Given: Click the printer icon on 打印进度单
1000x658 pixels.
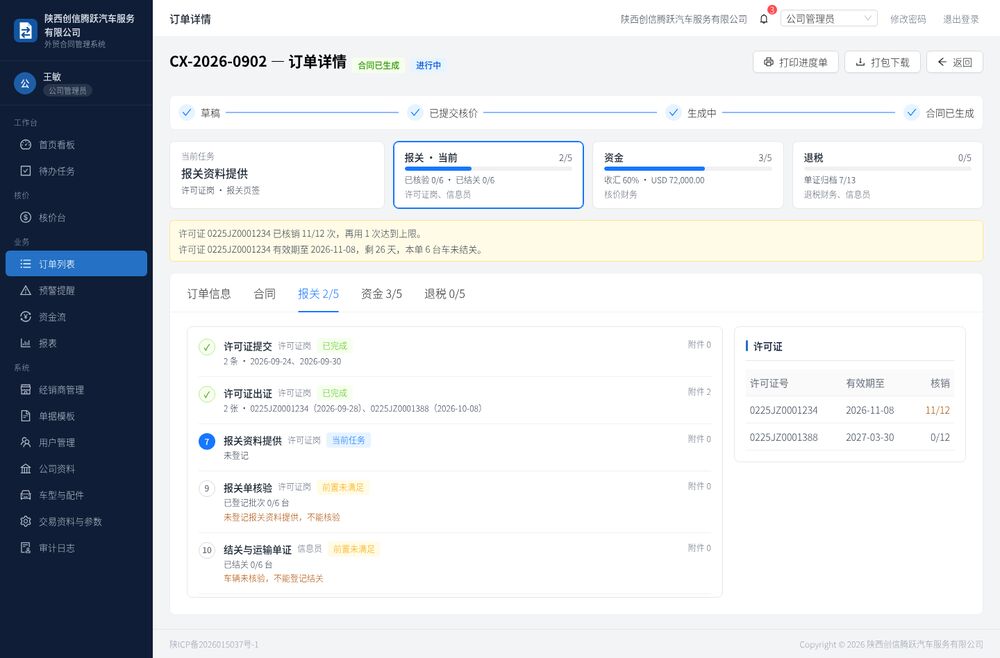Looking at the screenshot, I should coord(768,62).
